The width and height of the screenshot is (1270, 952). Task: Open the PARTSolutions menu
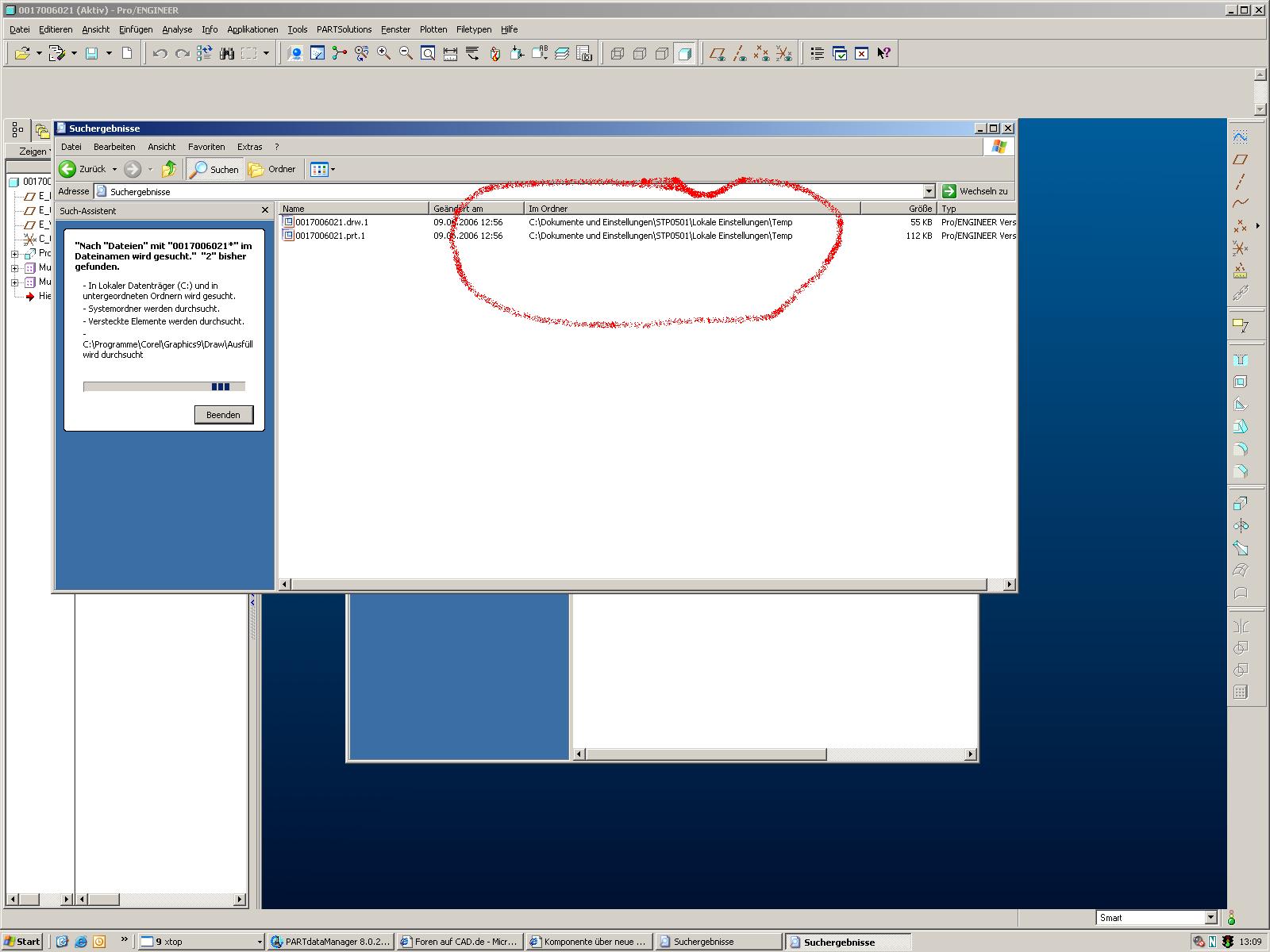point(344,29)
